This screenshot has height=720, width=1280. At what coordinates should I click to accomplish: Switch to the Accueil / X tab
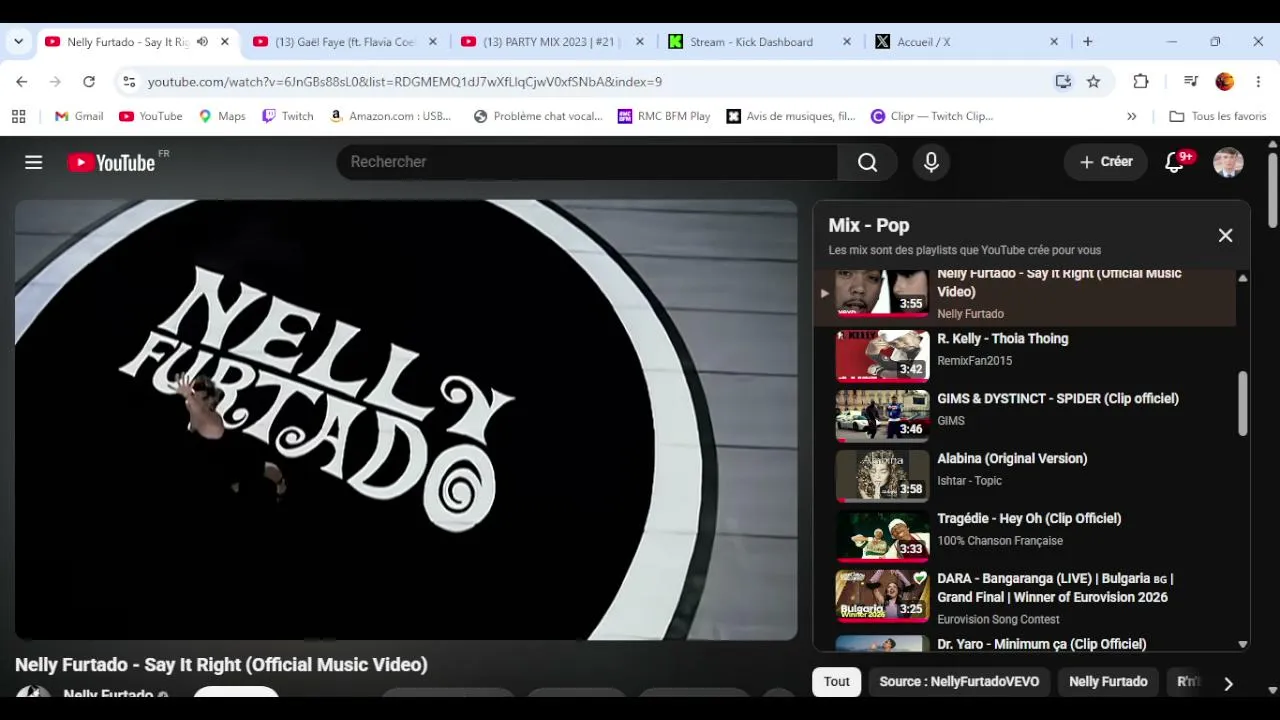[966, 42]
